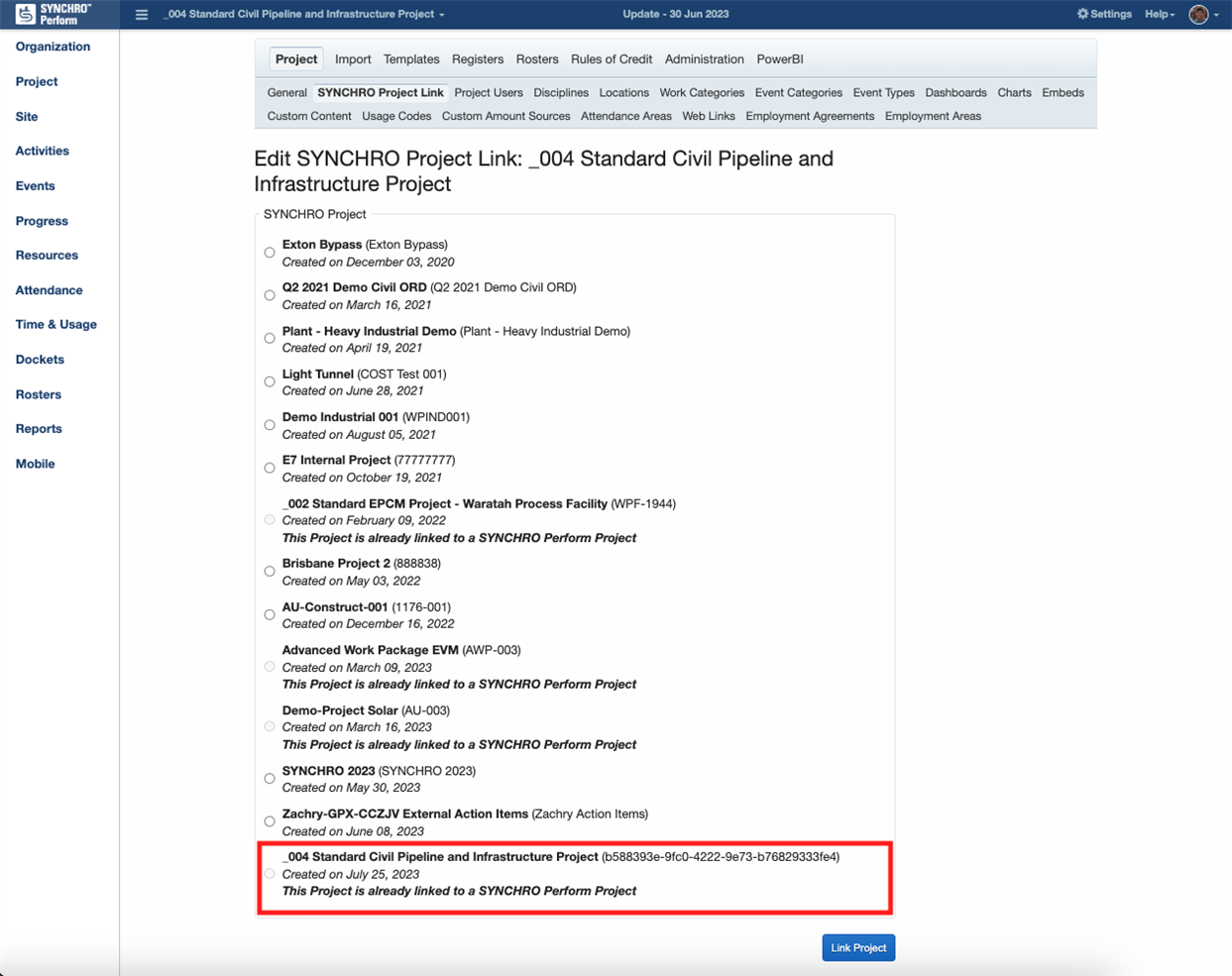The height and width of the screenshot is (976, 1232).
Task: Open the Custom Content sub-tab
Action: 309,117
